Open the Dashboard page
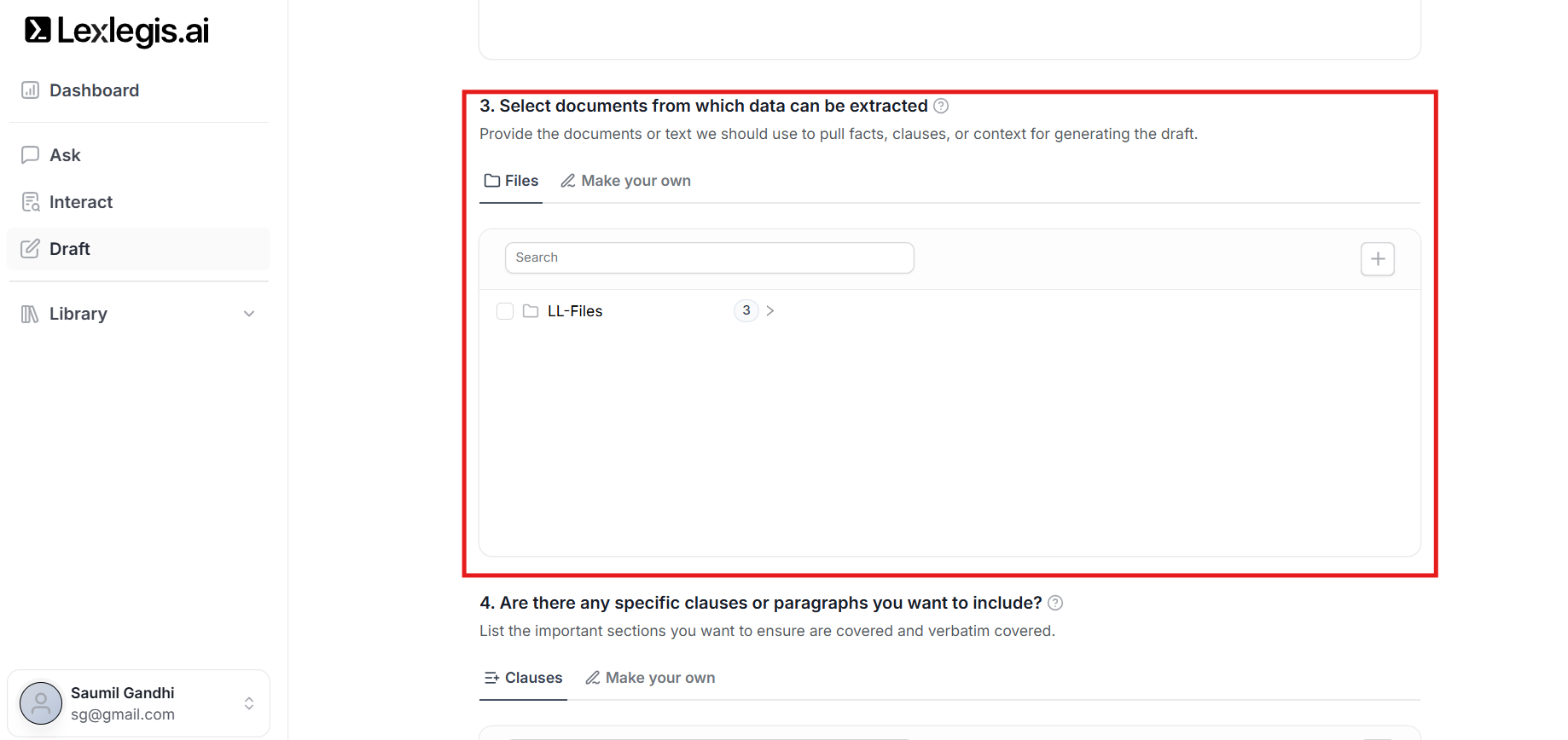Image resolution: width=1568 pixels, height=740 pixels. pyautogui.click(x=94, y=90)
